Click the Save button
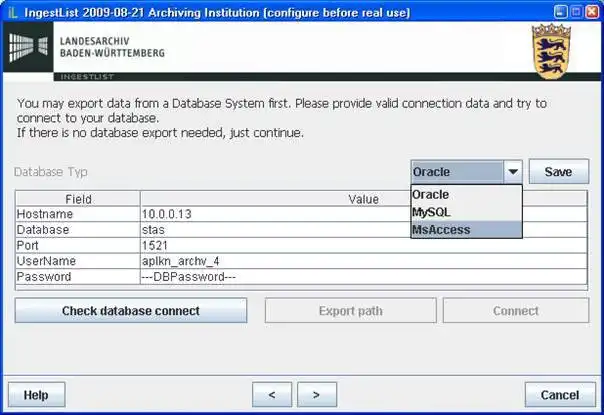Screen dimensions: 604x415 (x=559, y=171)
